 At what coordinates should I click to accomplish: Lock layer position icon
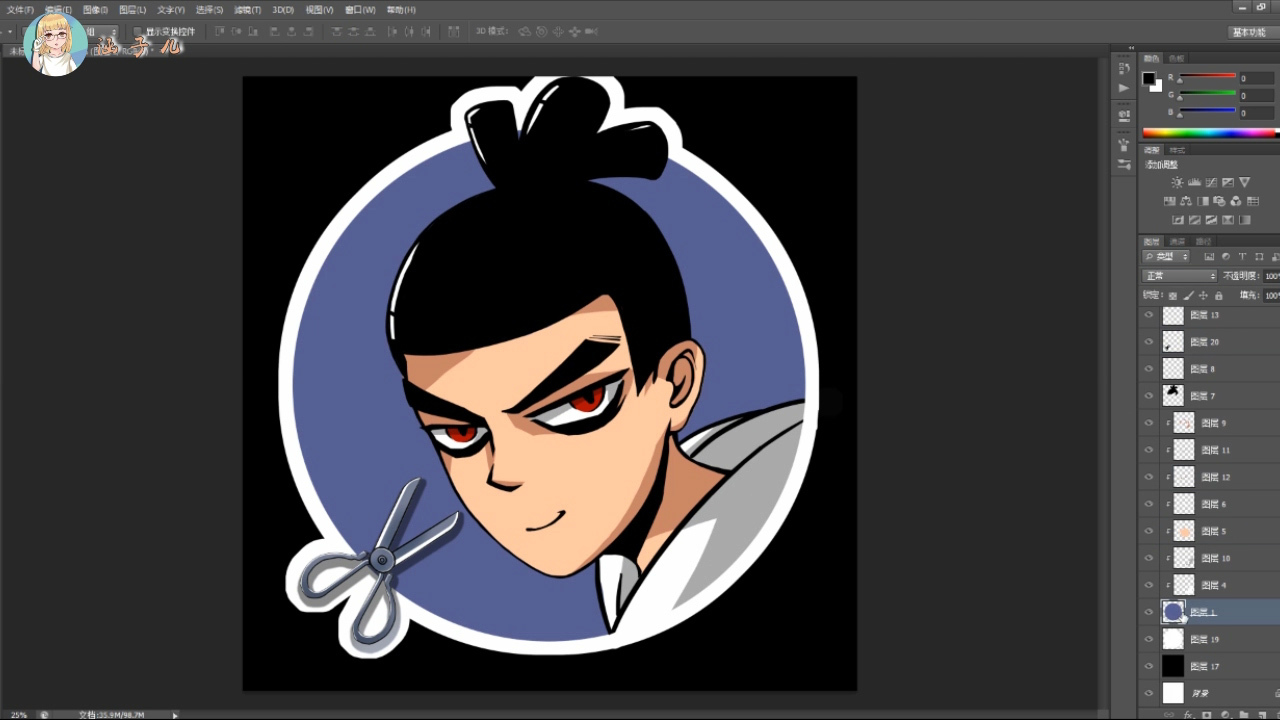point(1203,296)
